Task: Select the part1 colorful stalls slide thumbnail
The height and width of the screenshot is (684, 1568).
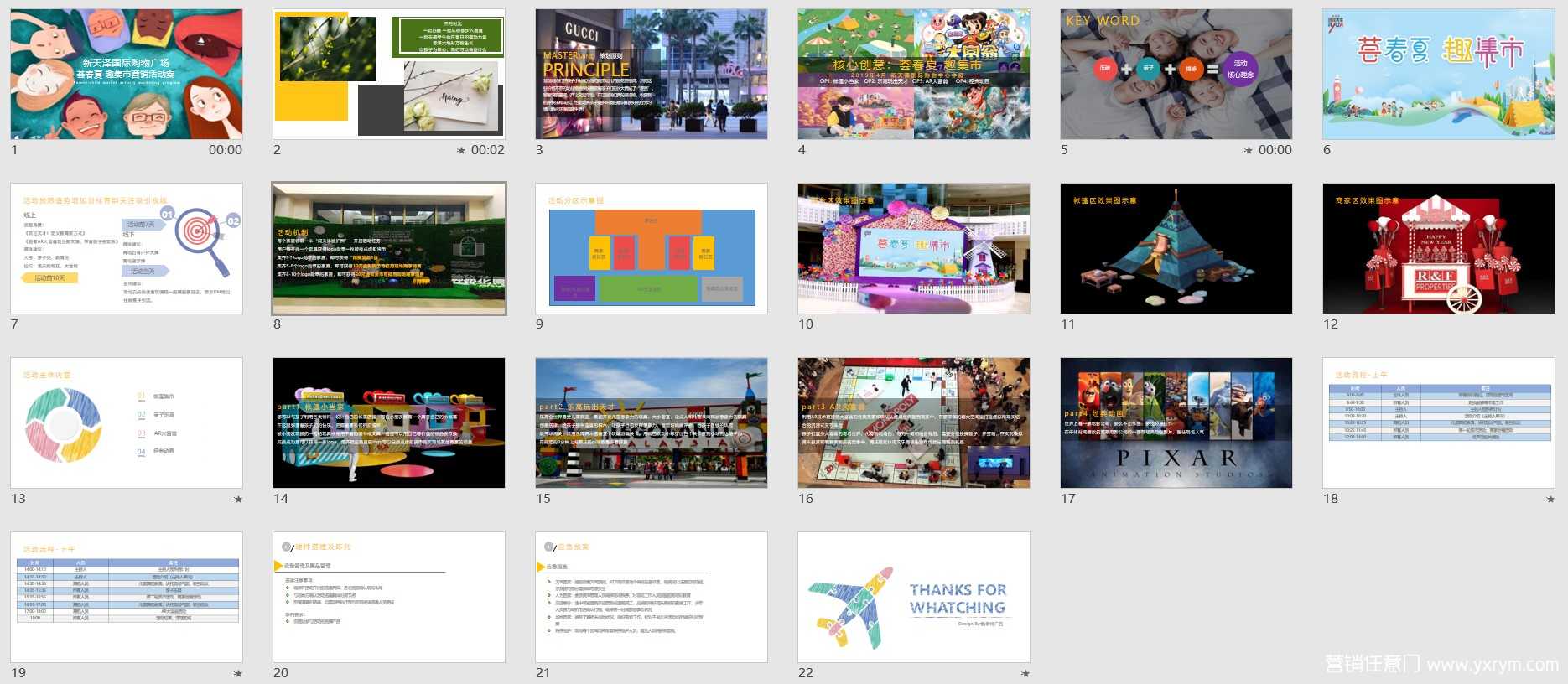Action: point(389,422)
